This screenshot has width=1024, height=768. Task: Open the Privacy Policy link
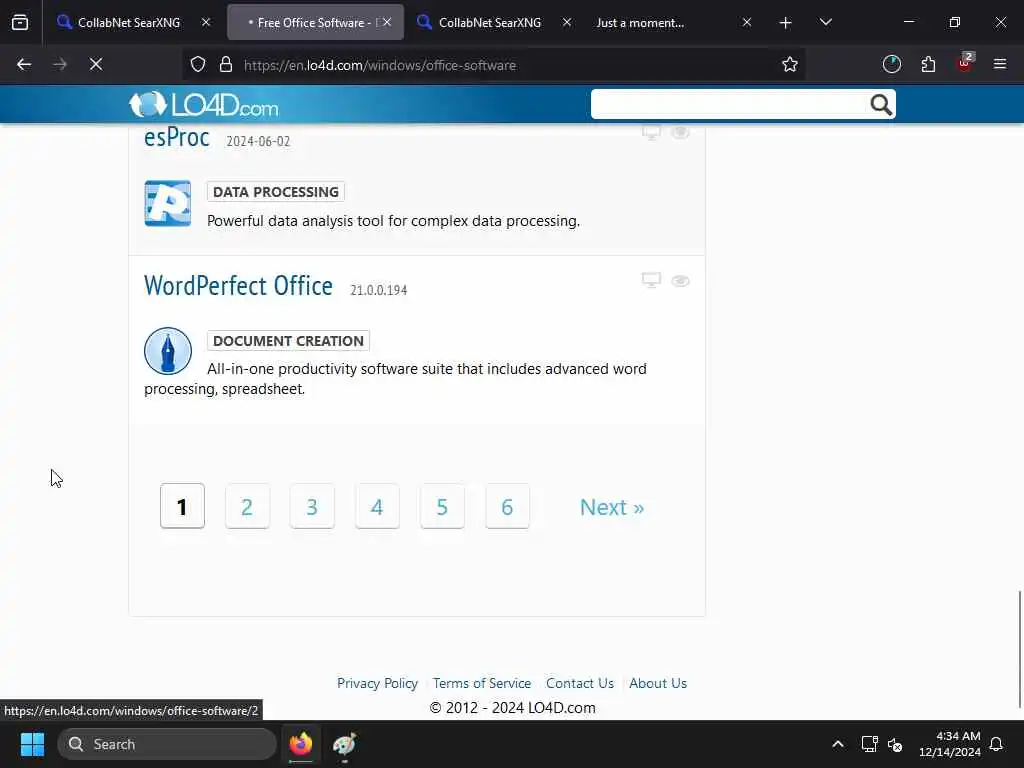tap(377, 683)
